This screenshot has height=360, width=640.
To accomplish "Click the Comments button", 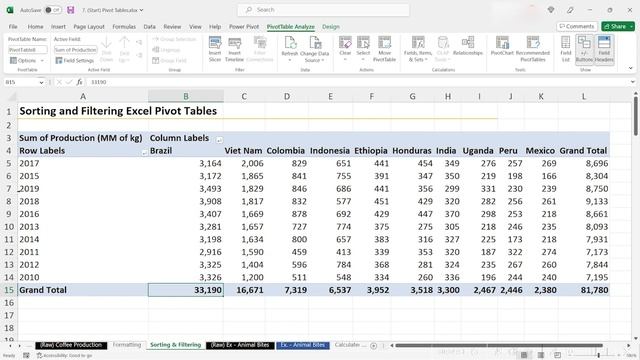I will [x=576, y=27].
